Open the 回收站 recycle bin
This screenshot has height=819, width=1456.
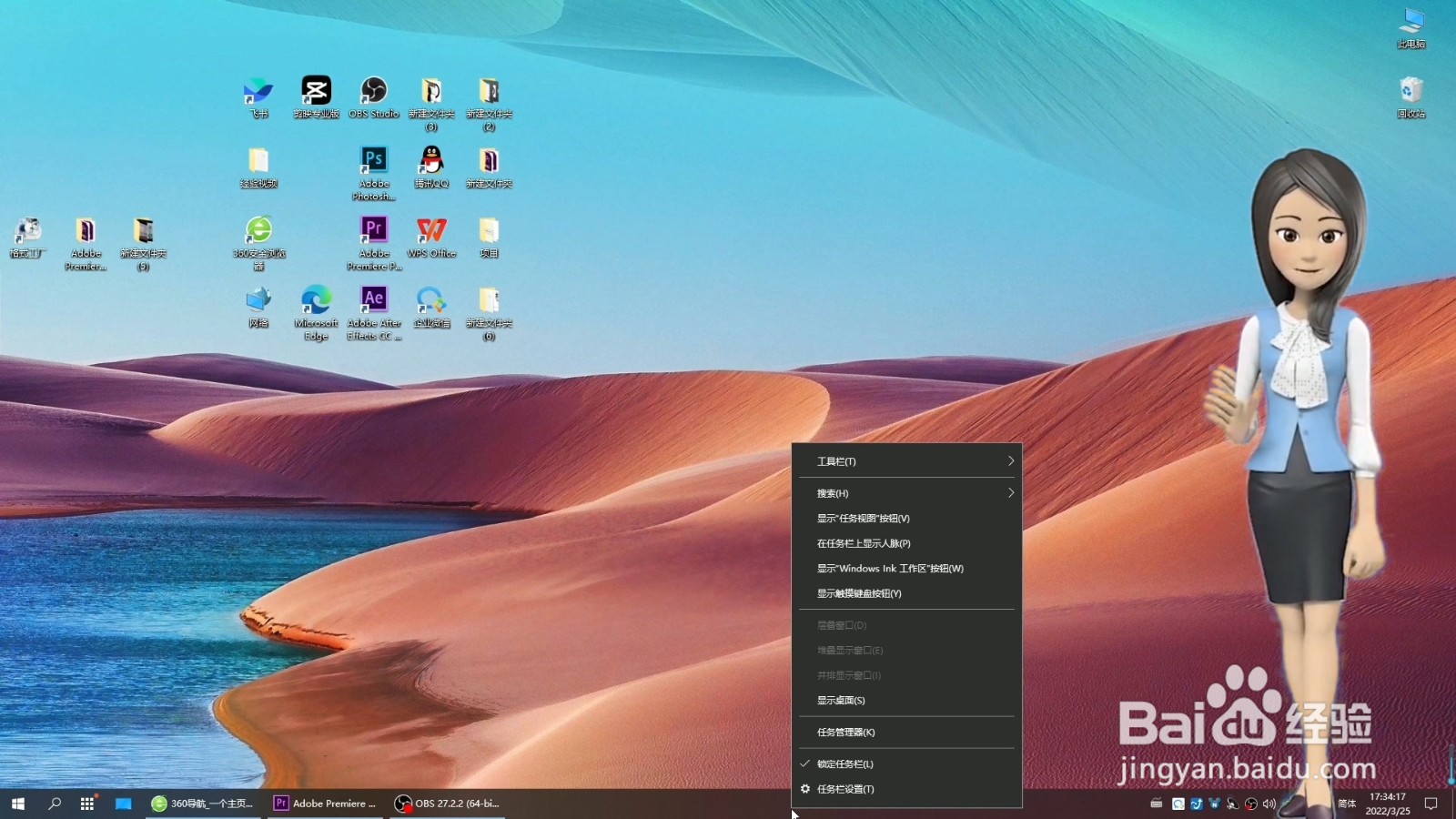[1411, 97]
